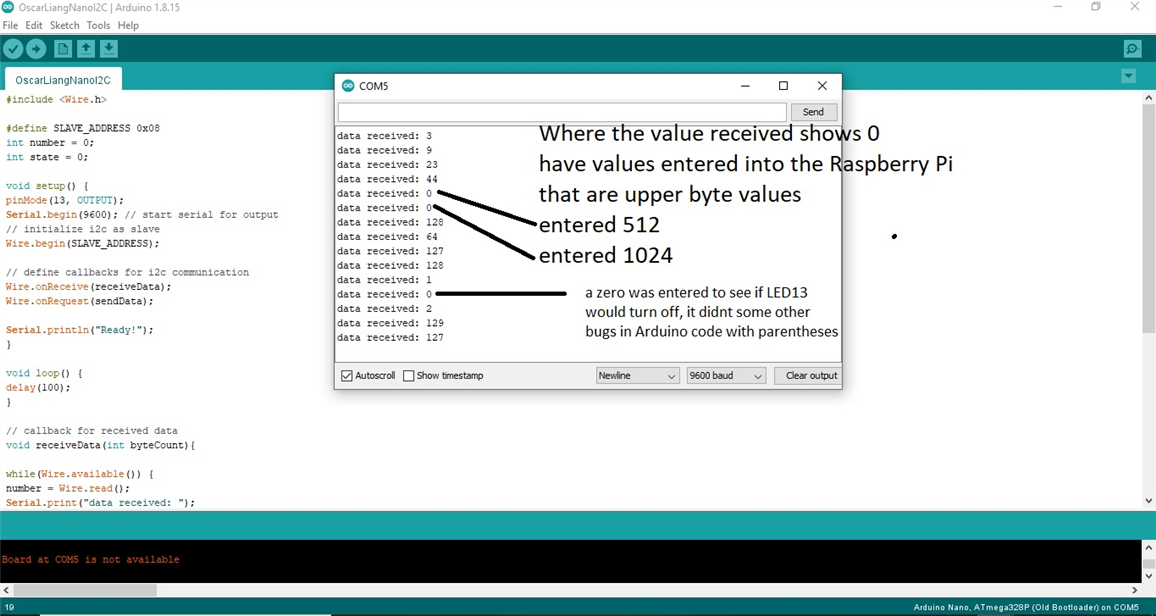Click line number 19 in status bar
Screen dimensions: 1156x616
click(x=10, y=608)
